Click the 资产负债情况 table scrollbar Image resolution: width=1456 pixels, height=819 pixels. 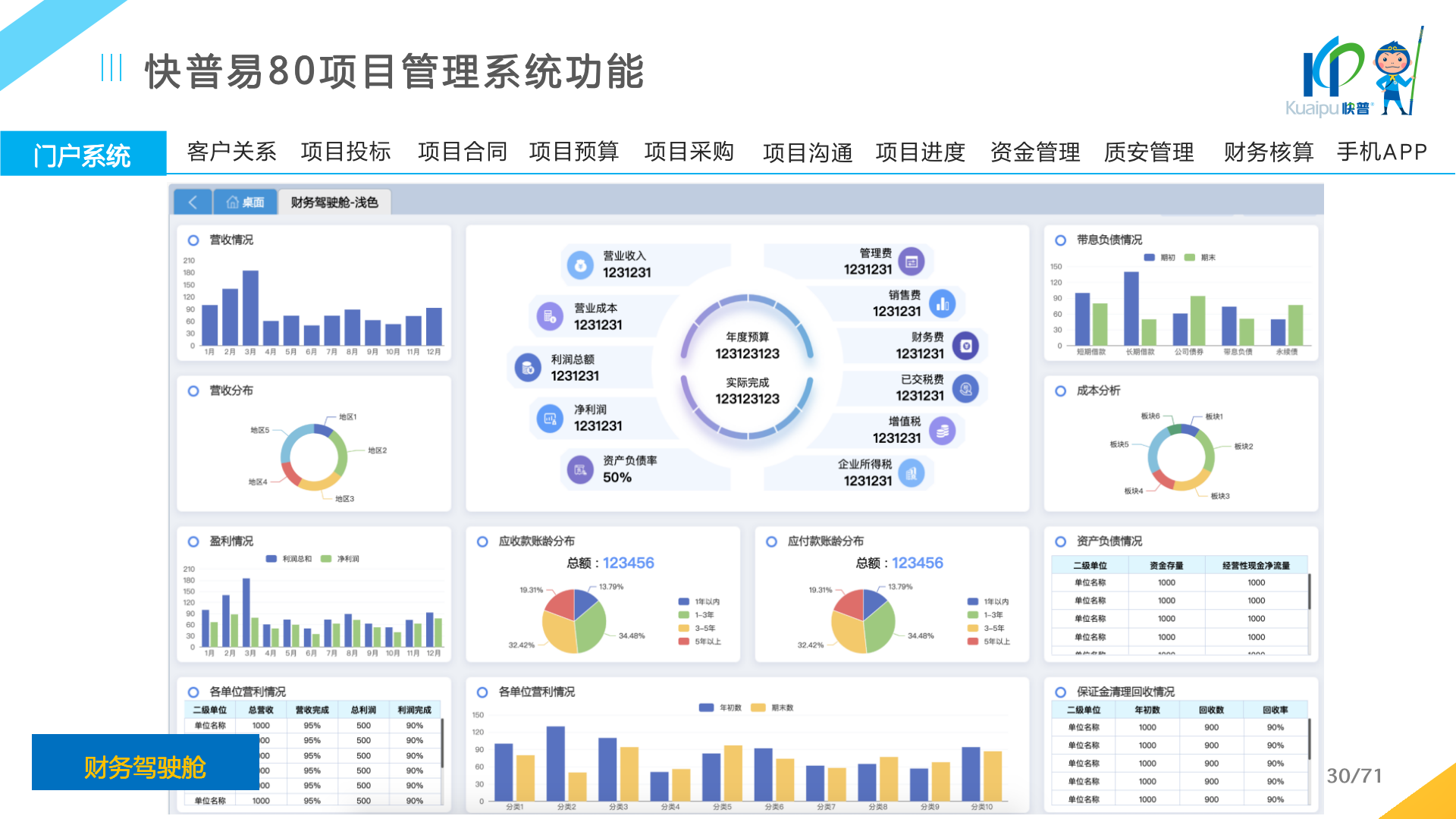(1310, 591)
